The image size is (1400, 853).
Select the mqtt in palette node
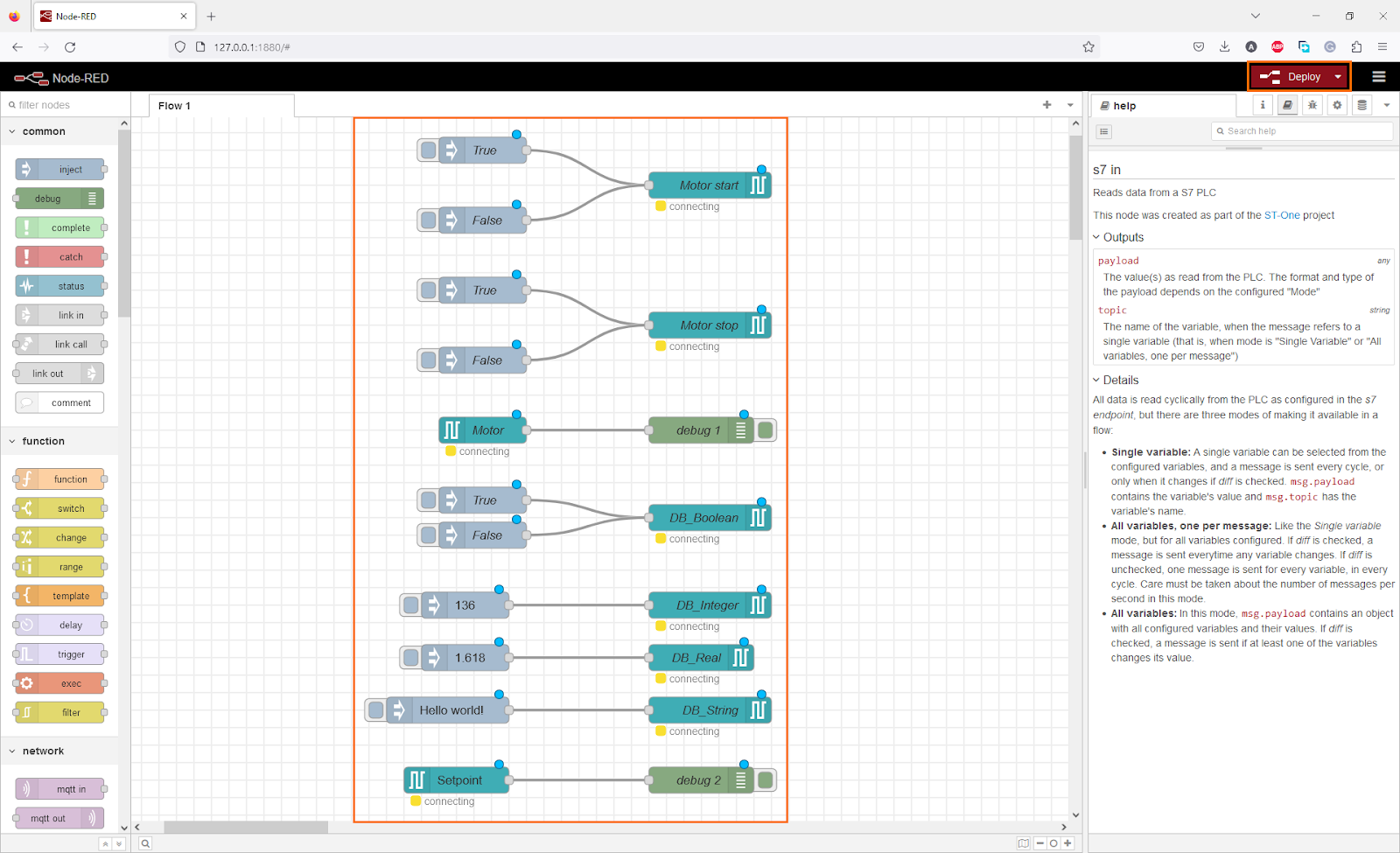click(x=59, y=789)
